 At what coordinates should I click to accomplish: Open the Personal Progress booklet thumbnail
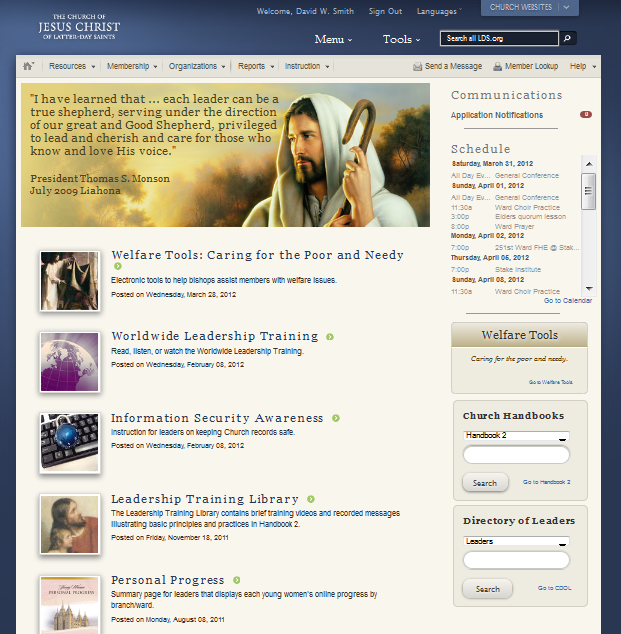70,605
